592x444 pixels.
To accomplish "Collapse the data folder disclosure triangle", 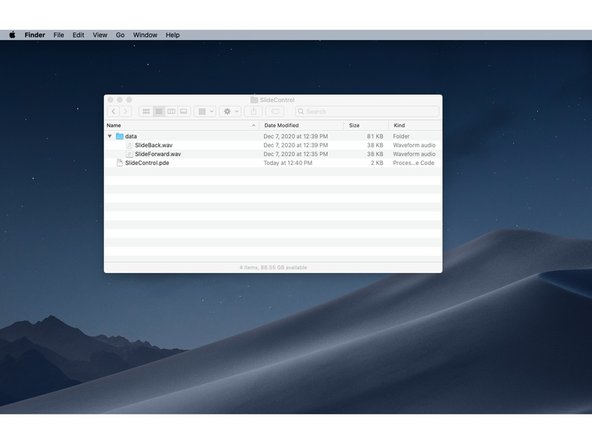I will pyautogui.click(x=109, y=136).
